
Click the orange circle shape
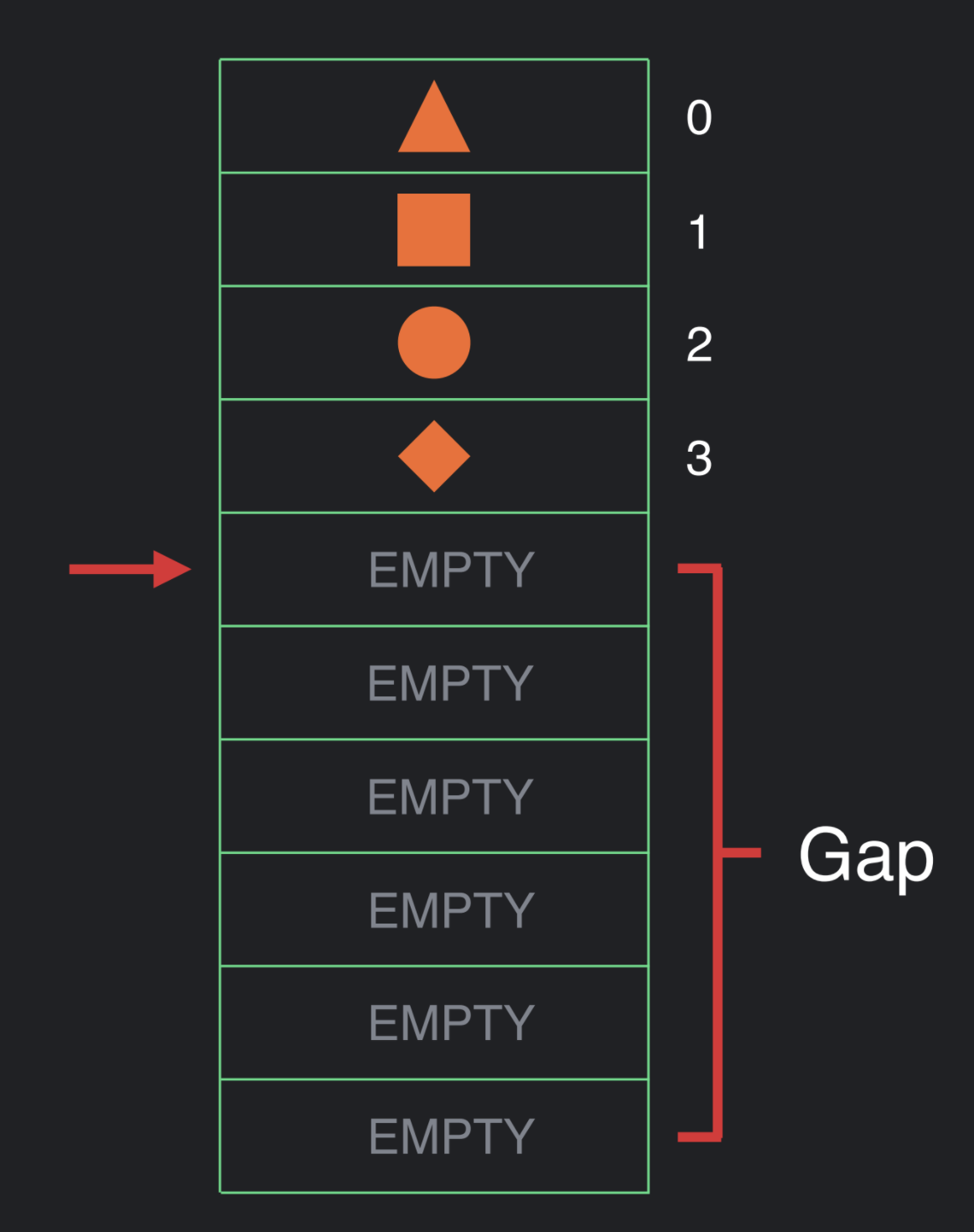(x=434, y=343)
